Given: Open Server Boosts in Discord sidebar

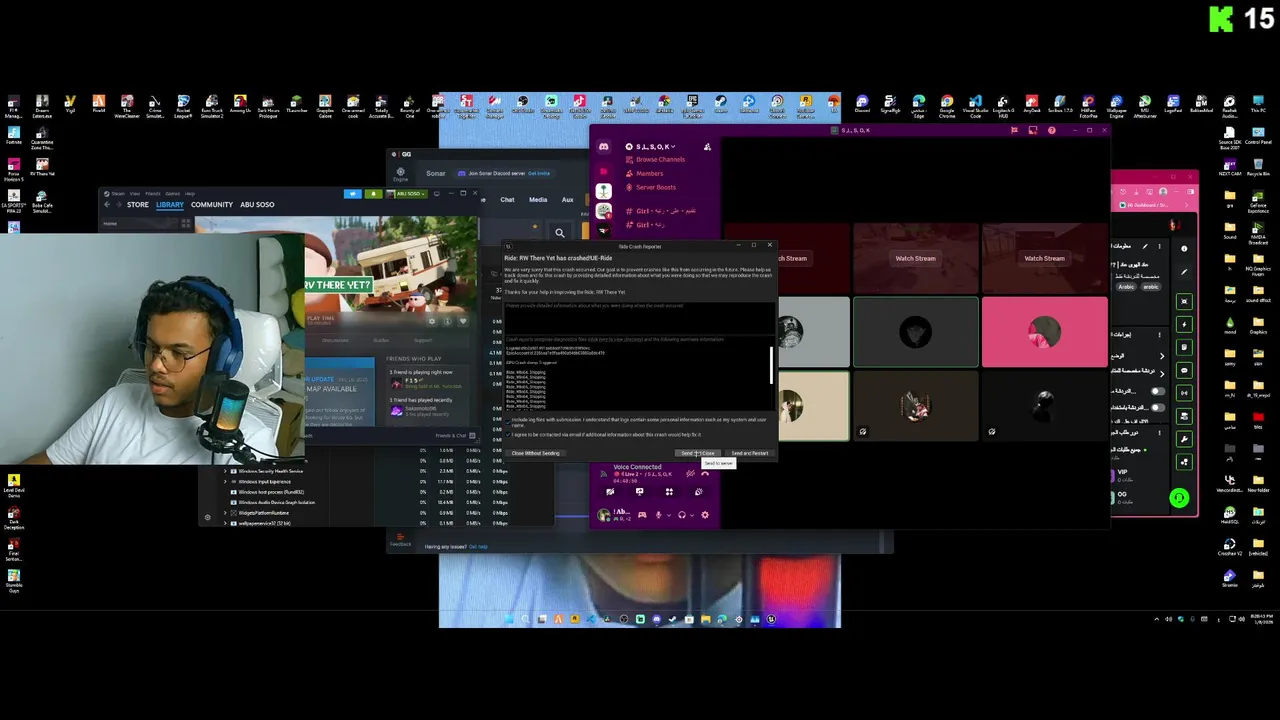Looking at the screenshot, I should [x=655, y=187].
